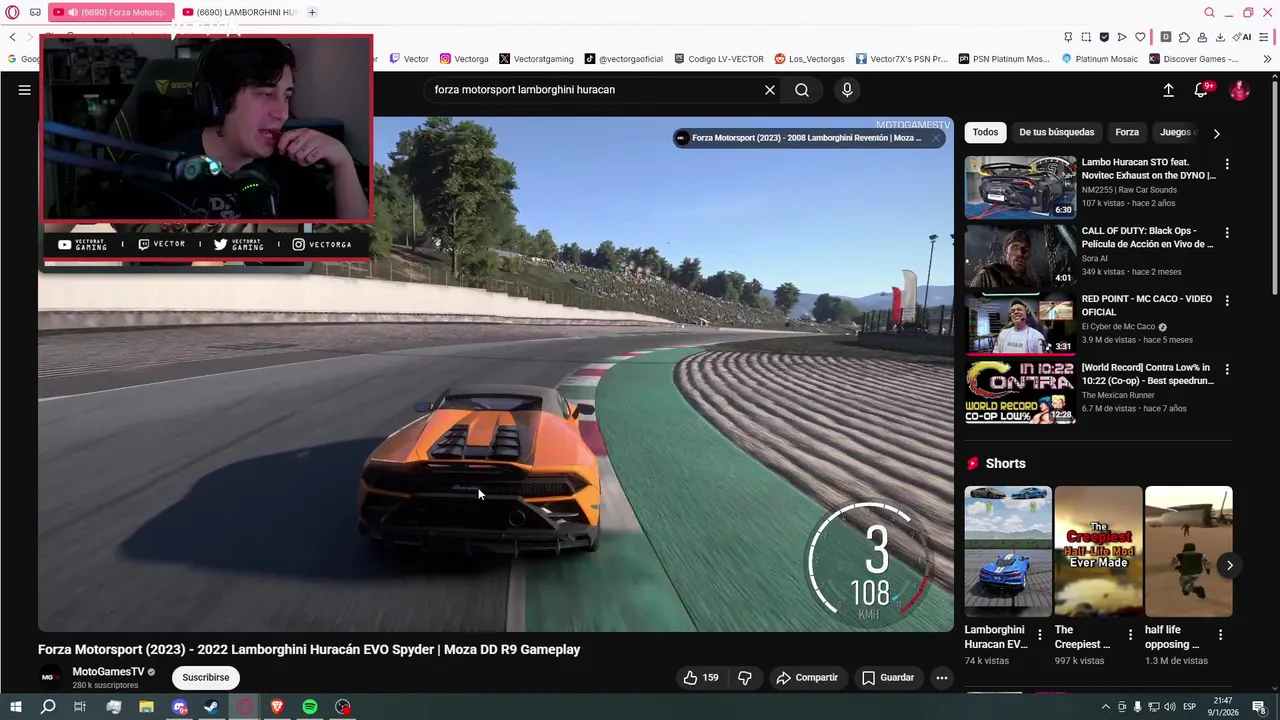The height and width of the screenshot is (720, 1280).
Task: Switch to the LAMBORGHINI HU browser tab
Action: pyautogui.click(x=240, y=12)
